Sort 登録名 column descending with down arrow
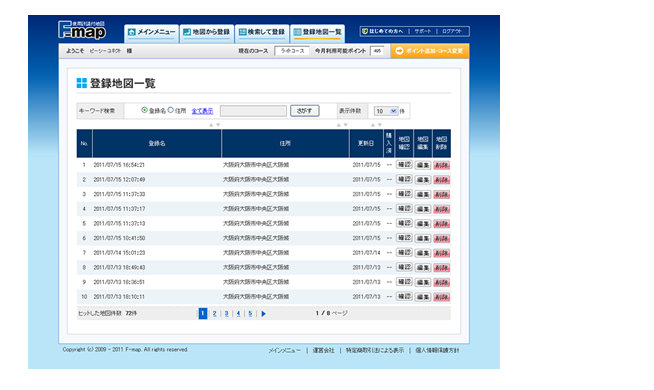The image size is (654, 390). click(218, 125)
